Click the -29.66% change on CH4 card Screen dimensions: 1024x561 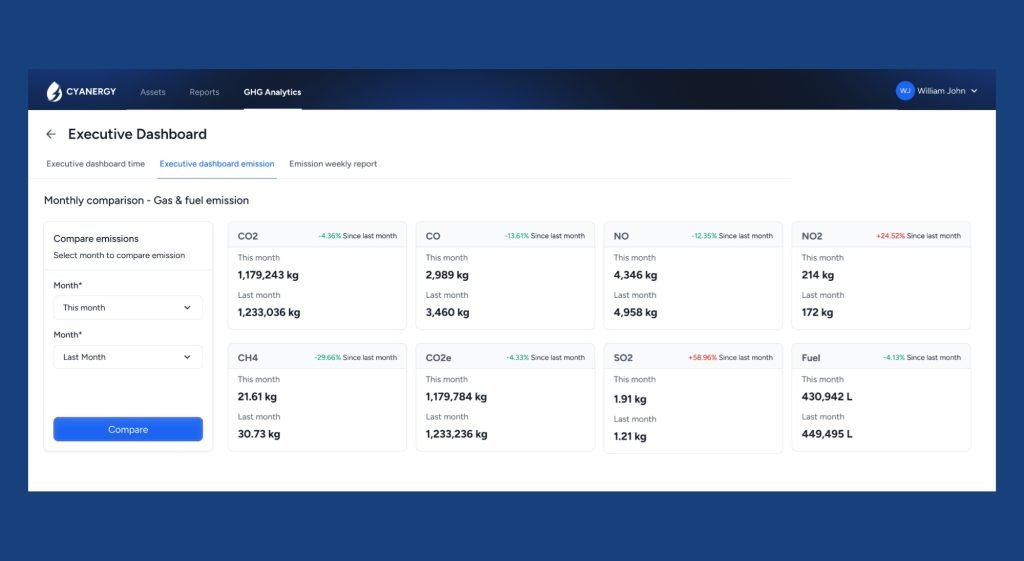(x=327, y=357)
